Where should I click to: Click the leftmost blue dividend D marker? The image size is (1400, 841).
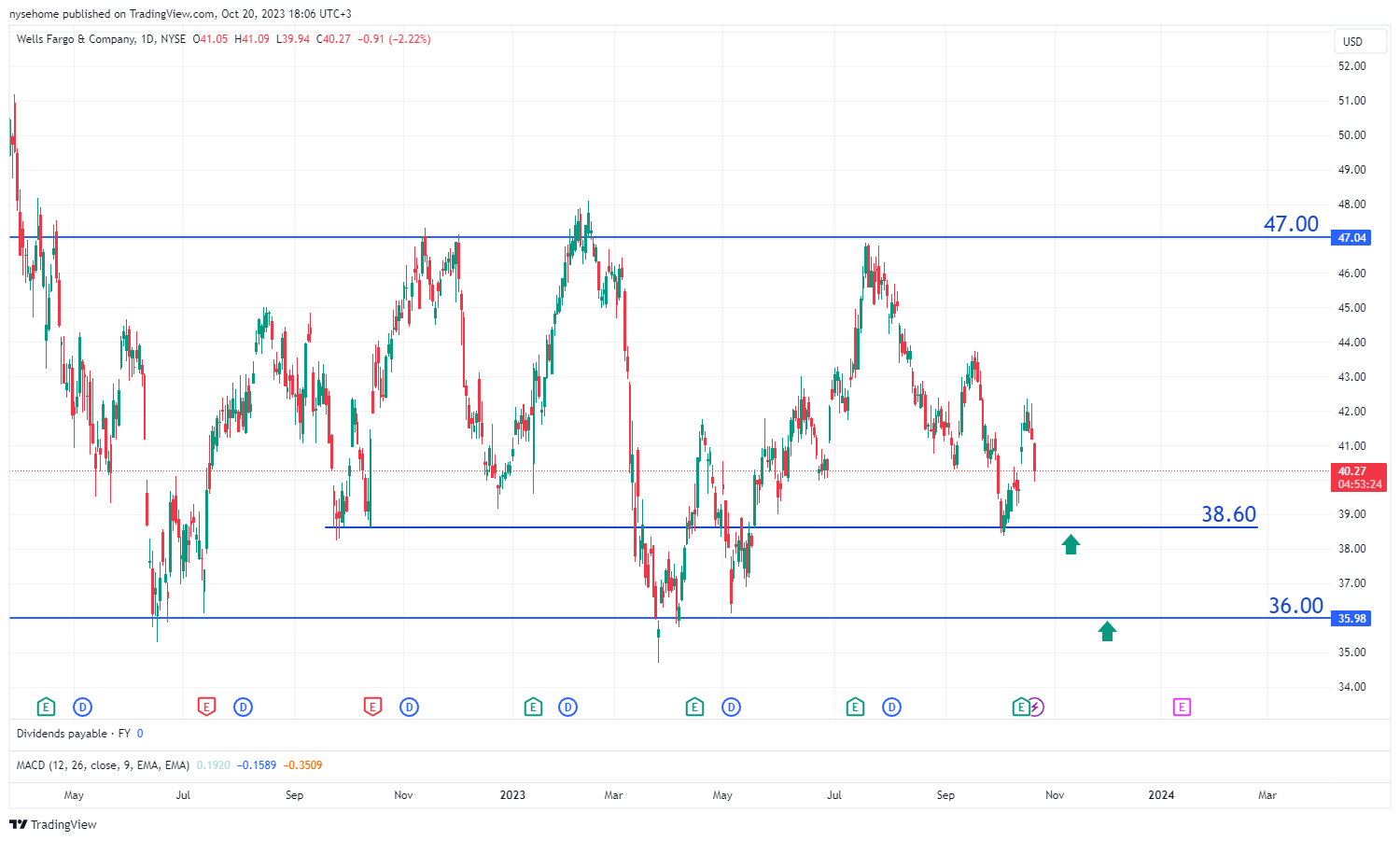pos(82,708)
